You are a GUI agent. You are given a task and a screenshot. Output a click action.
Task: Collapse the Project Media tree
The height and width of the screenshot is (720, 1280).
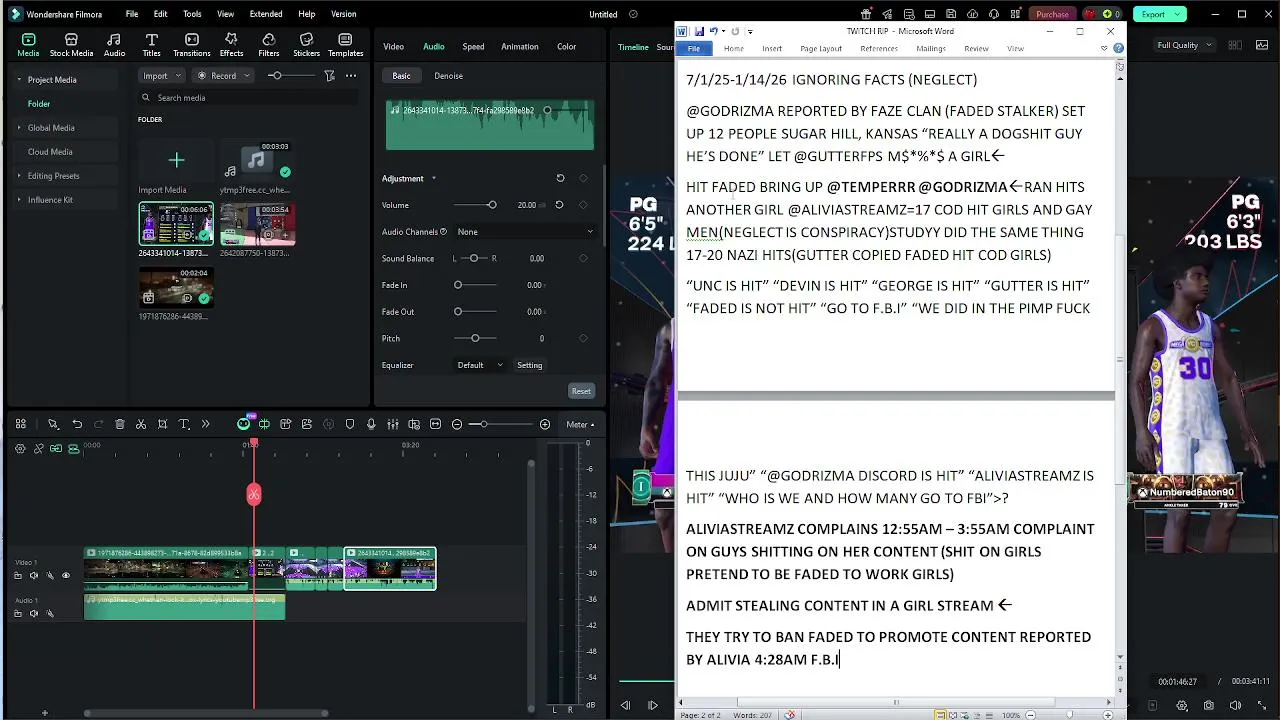coord(19,80)
